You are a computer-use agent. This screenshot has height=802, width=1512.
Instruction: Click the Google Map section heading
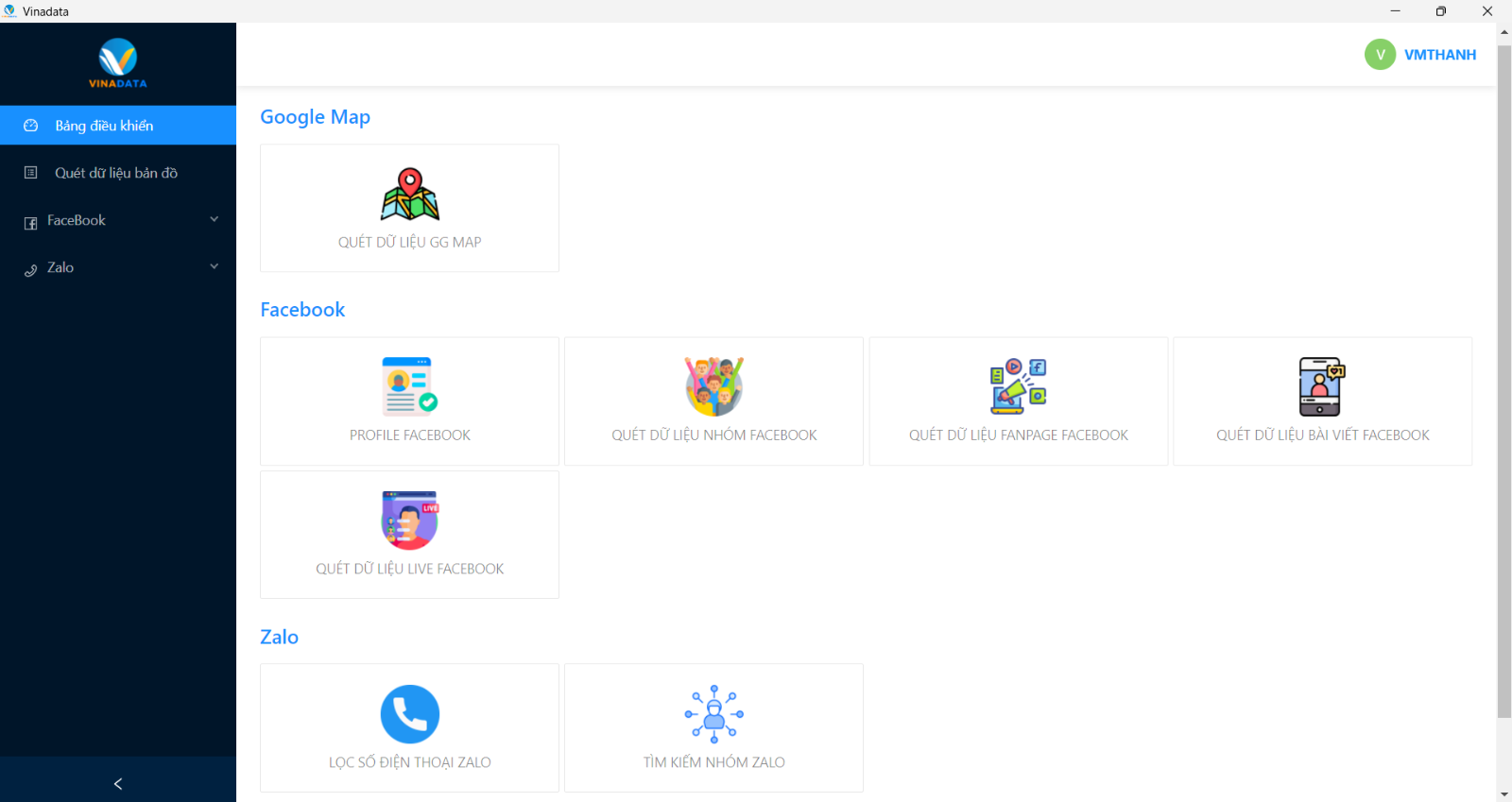(x=316, y=117)
